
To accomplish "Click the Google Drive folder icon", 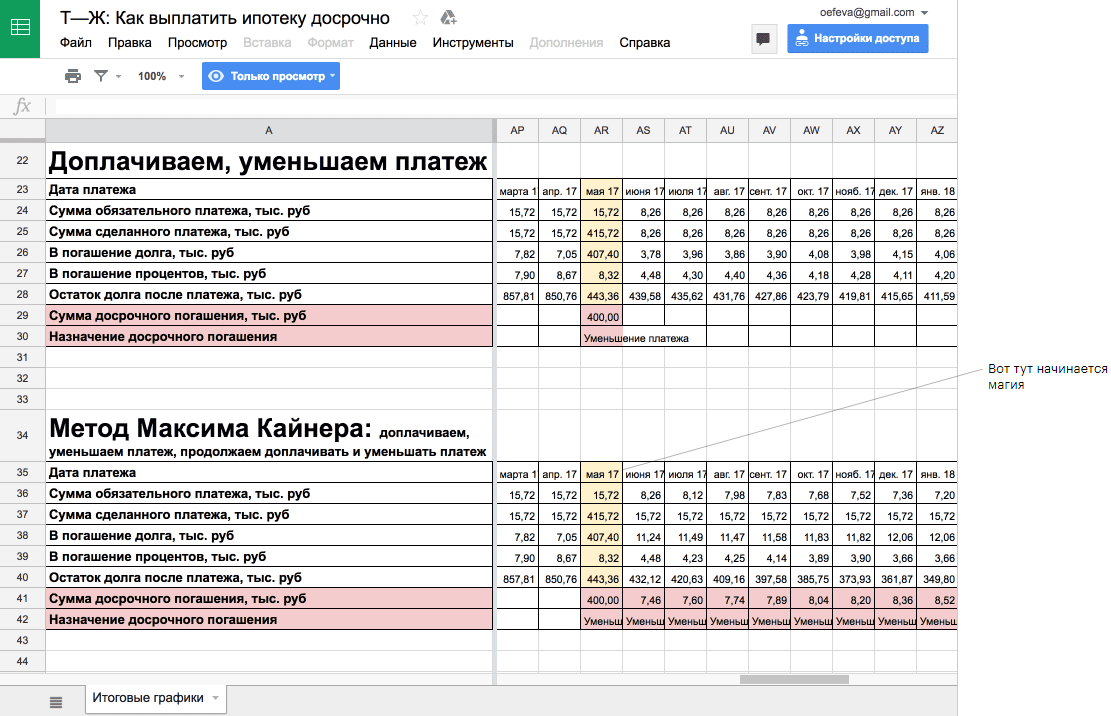I will coord(449,17).
